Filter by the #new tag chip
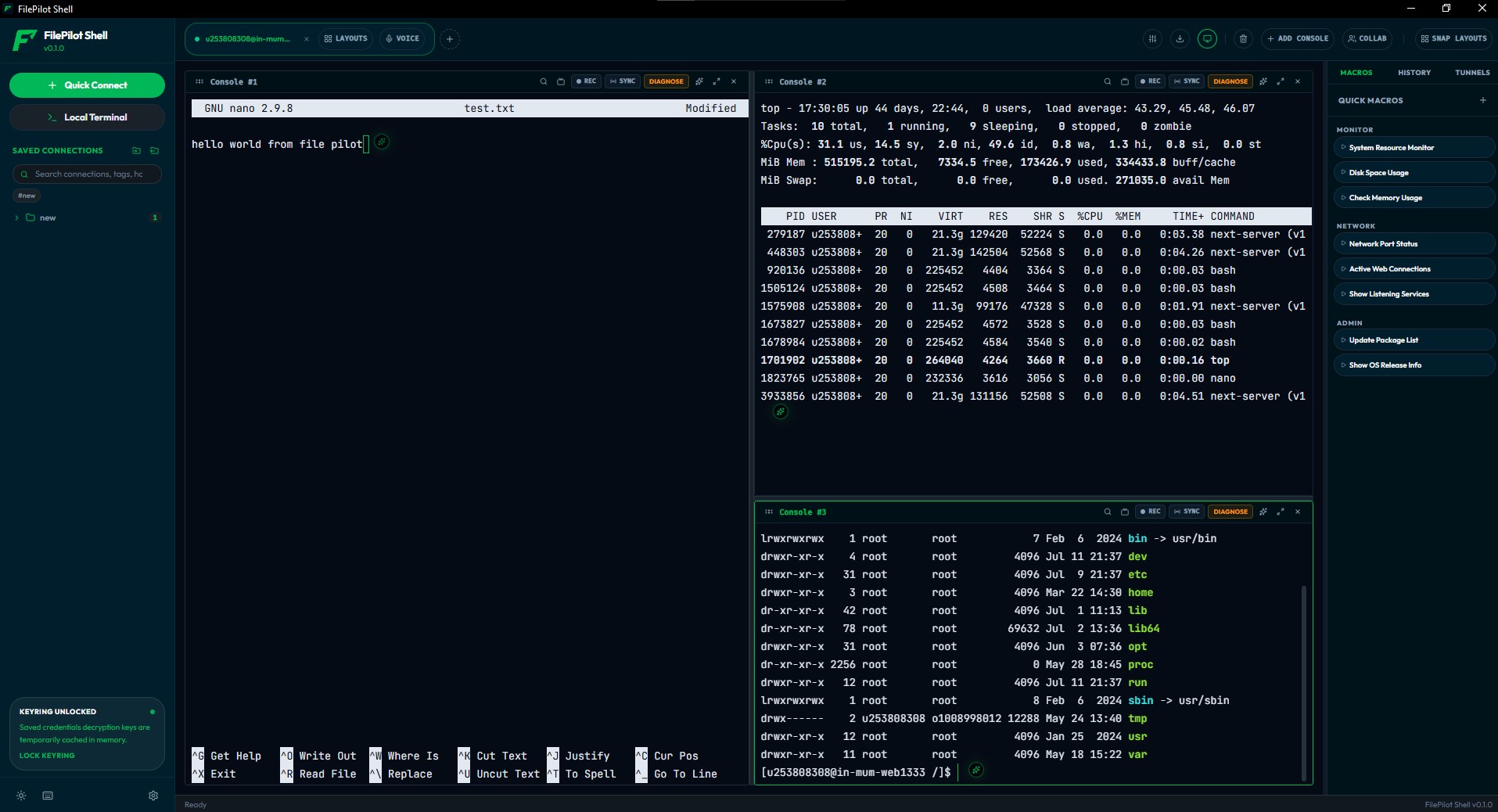The width and height of the screenshot is (1498, 812). click(x=27, y=196)
